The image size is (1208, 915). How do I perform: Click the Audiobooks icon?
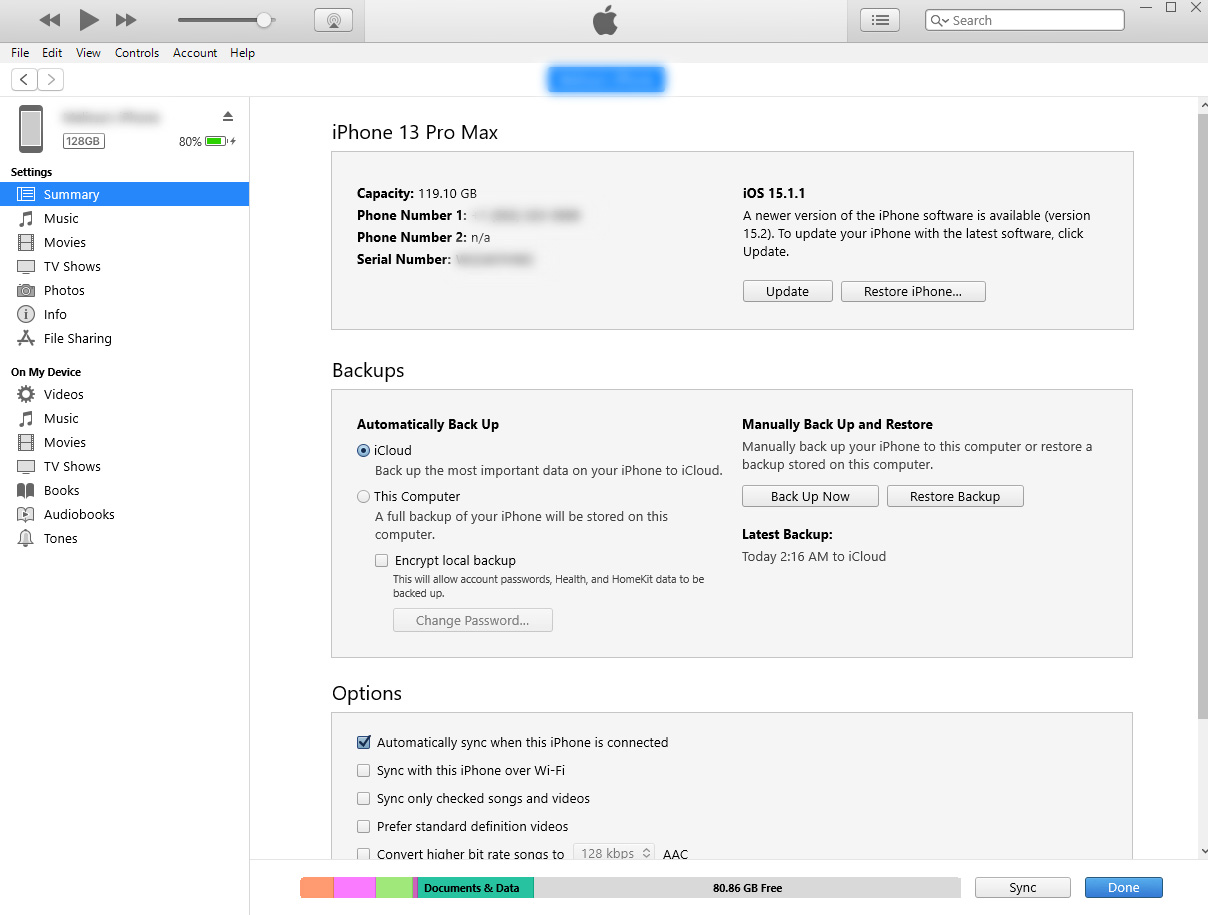(x=26, y=515)
